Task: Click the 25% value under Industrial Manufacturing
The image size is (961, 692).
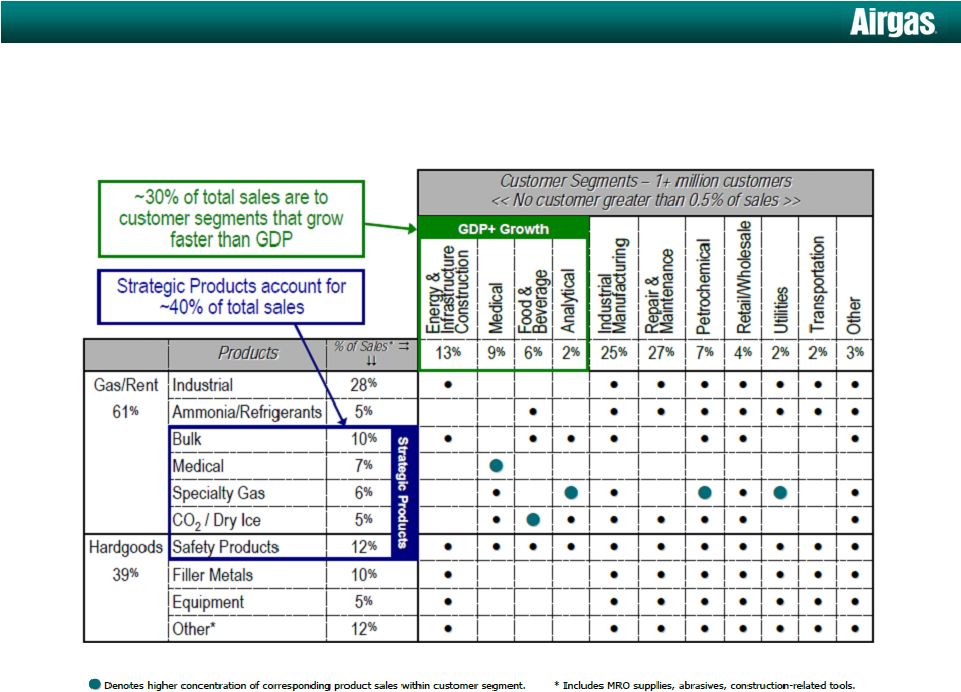Action: 613,353
